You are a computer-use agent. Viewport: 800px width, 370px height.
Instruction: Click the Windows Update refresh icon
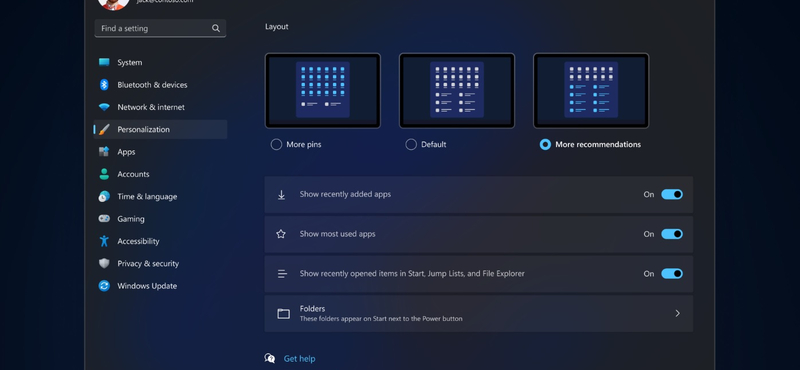click(x=104, y=286)
